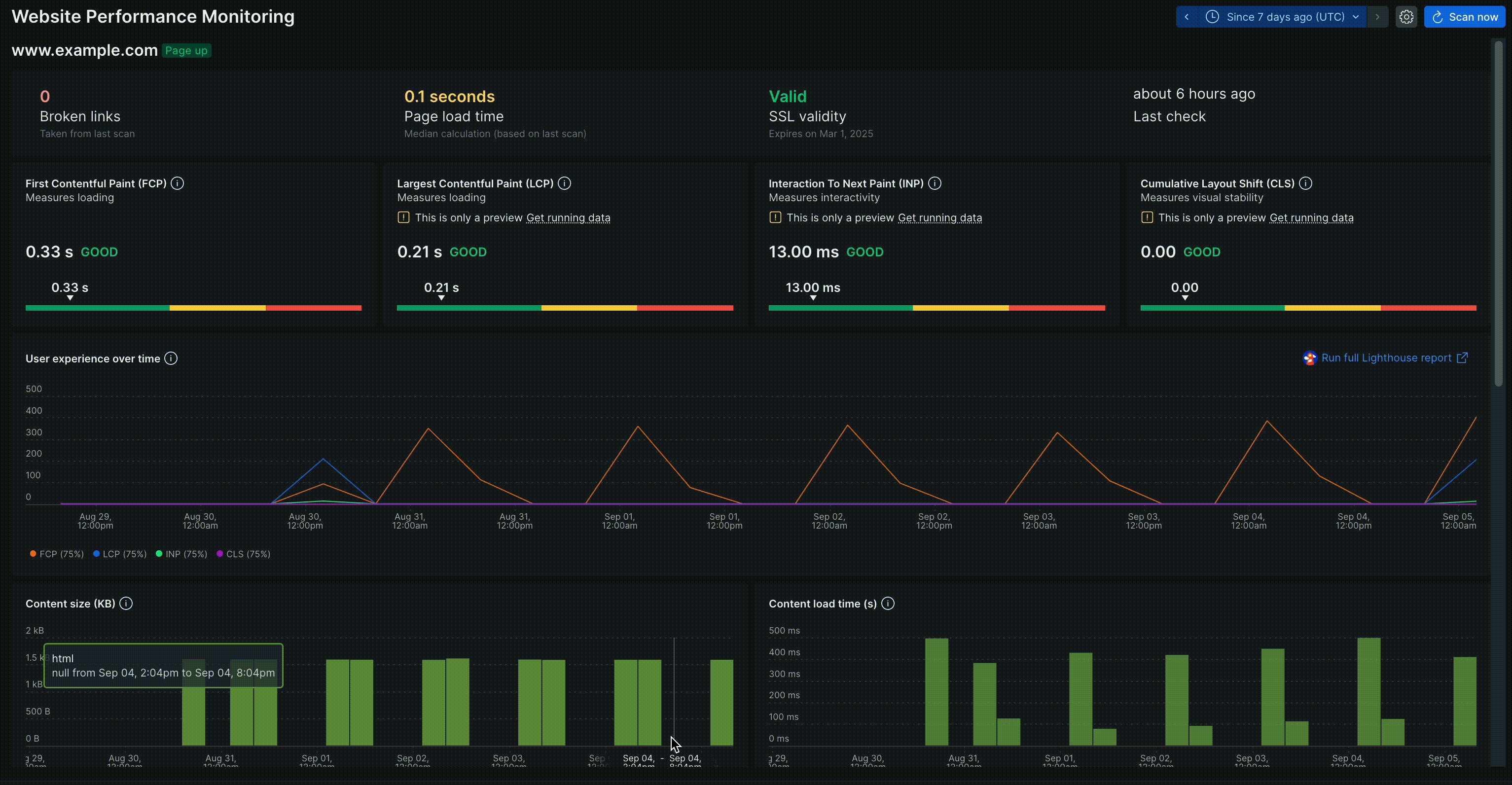Go to previous time range arrow
Viewport: 1512px width, 785px height.
coord(1186,17)
